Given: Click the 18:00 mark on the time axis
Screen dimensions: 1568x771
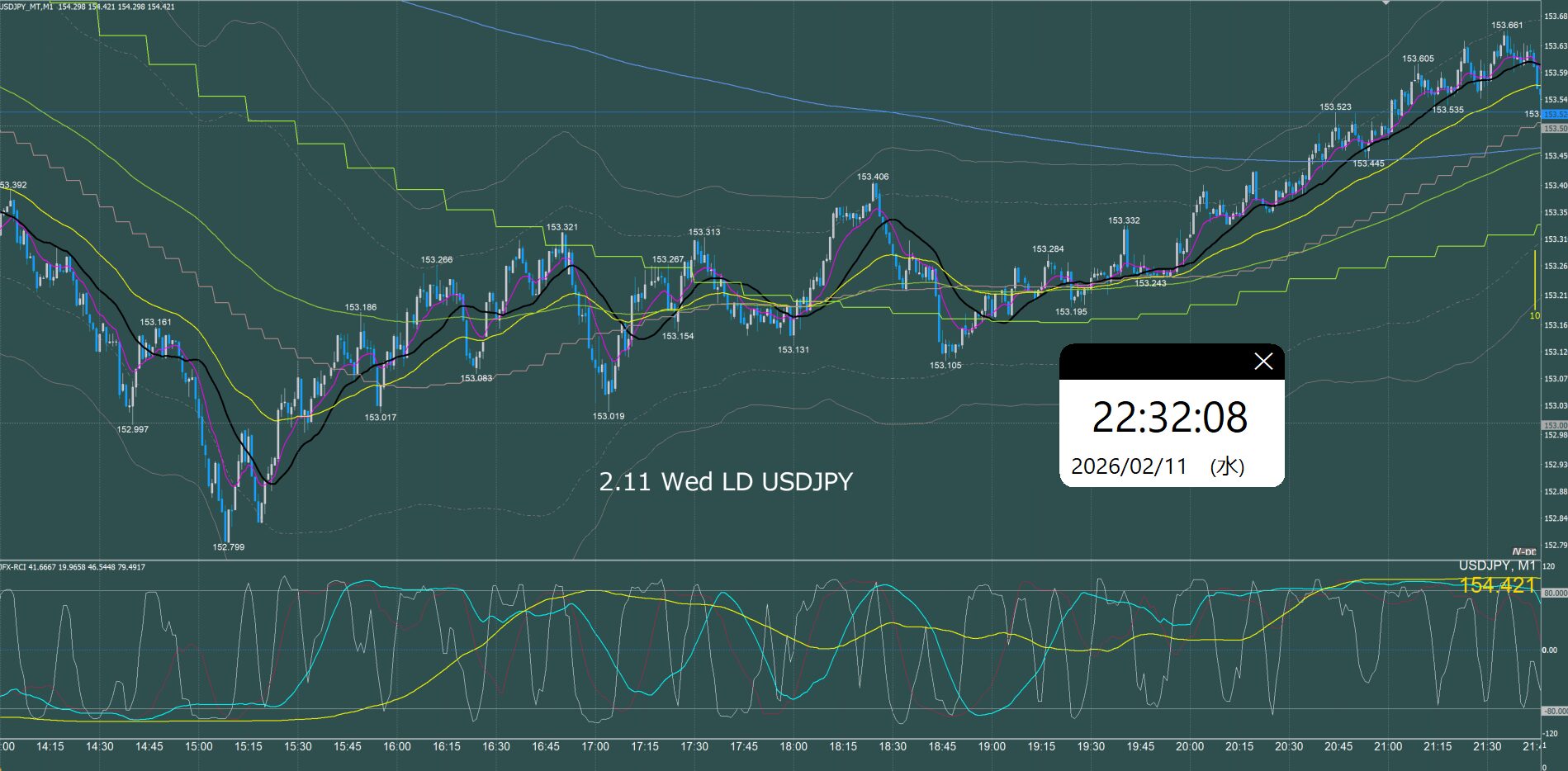Looking at the screenshot, I should tap(793, 746).
